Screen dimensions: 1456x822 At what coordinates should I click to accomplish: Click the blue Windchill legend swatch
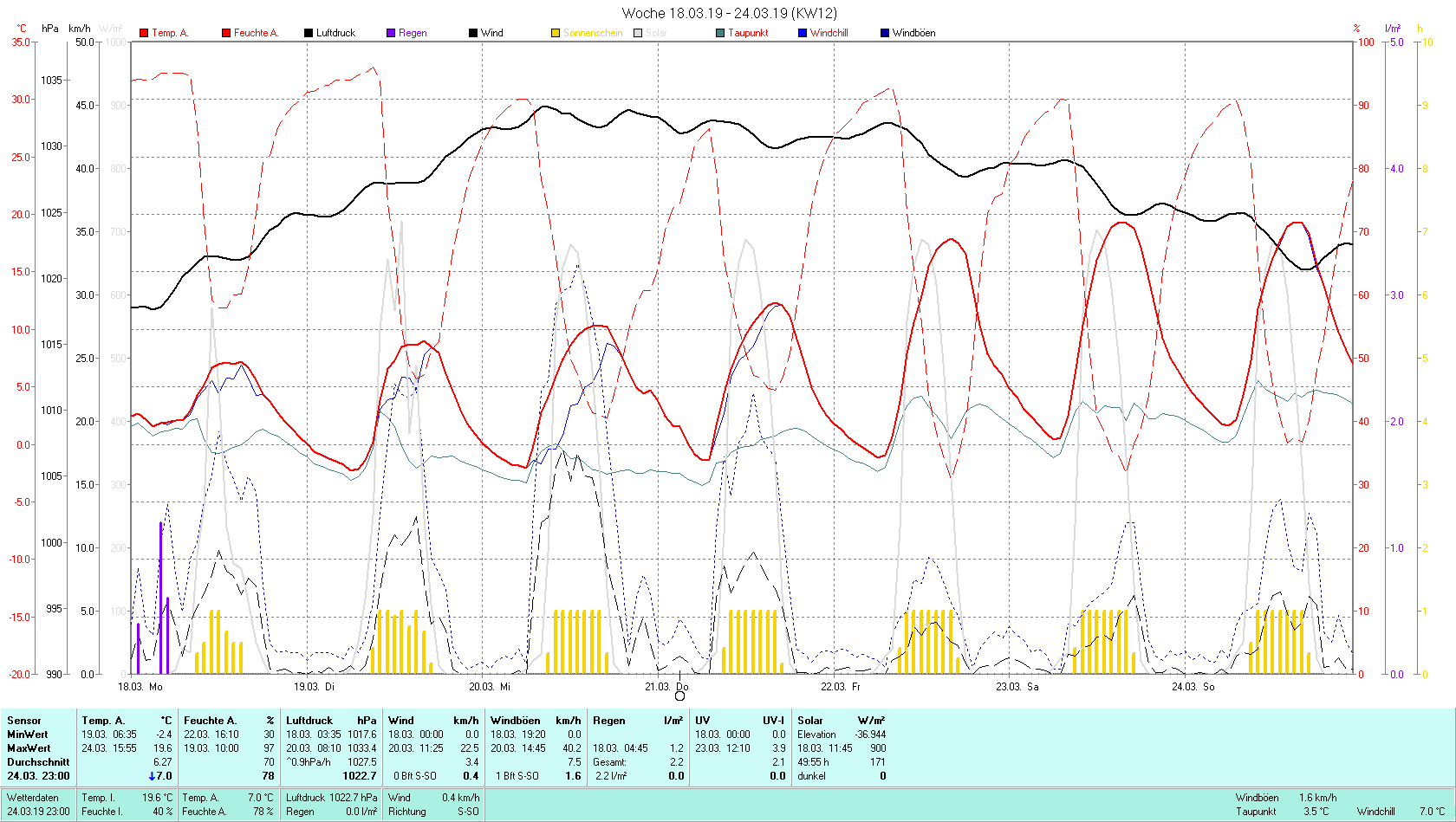(x=803, y=33)
